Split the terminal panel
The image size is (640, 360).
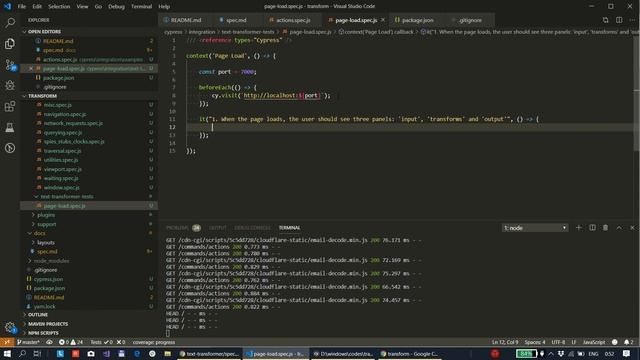pos(592,228)
